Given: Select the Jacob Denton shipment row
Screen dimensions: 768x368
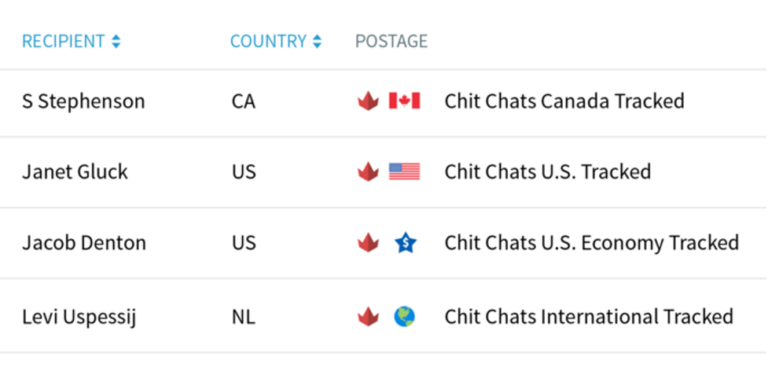Looking at the screenshot, I should tap(384, 243).
